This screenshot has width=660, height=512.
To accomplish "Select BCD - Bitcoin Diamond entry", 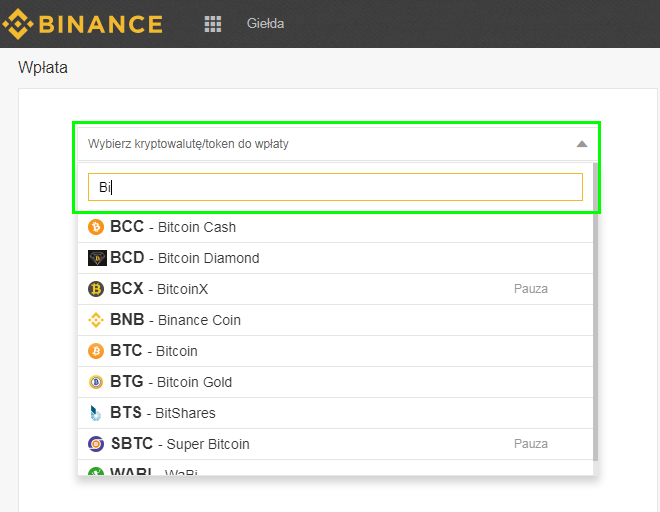I will pos(335,258).
